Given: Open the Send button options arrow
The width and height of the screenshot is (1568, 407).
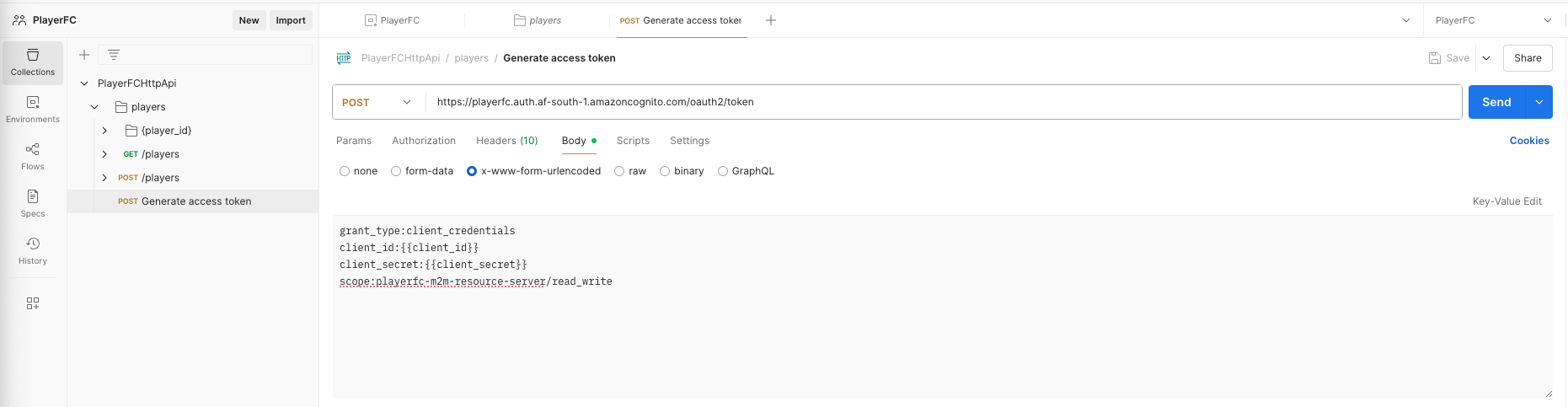Looking at the screenshot, I should 1539,102.
